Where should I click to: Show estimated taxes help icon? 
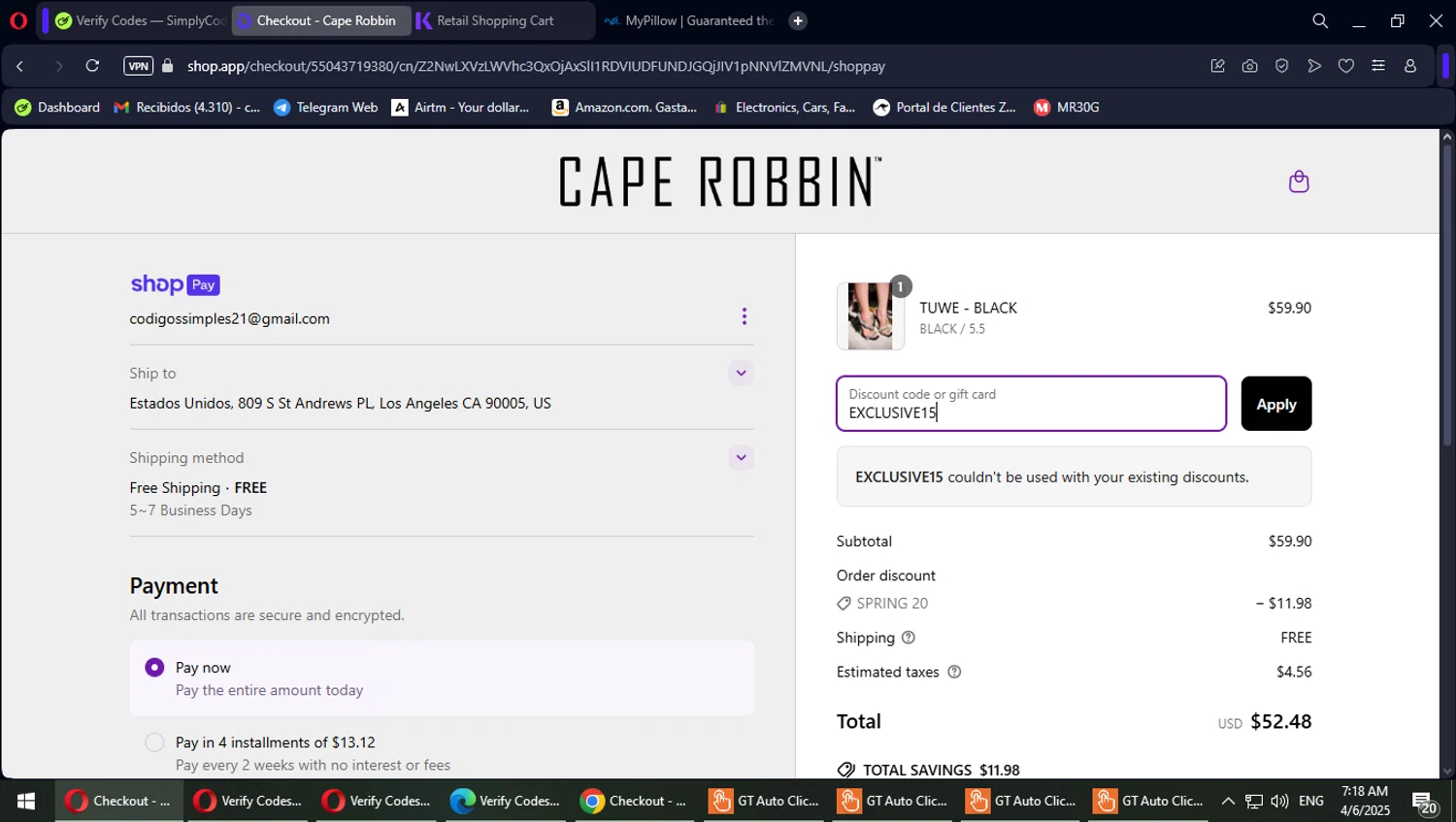coord(954,672)
